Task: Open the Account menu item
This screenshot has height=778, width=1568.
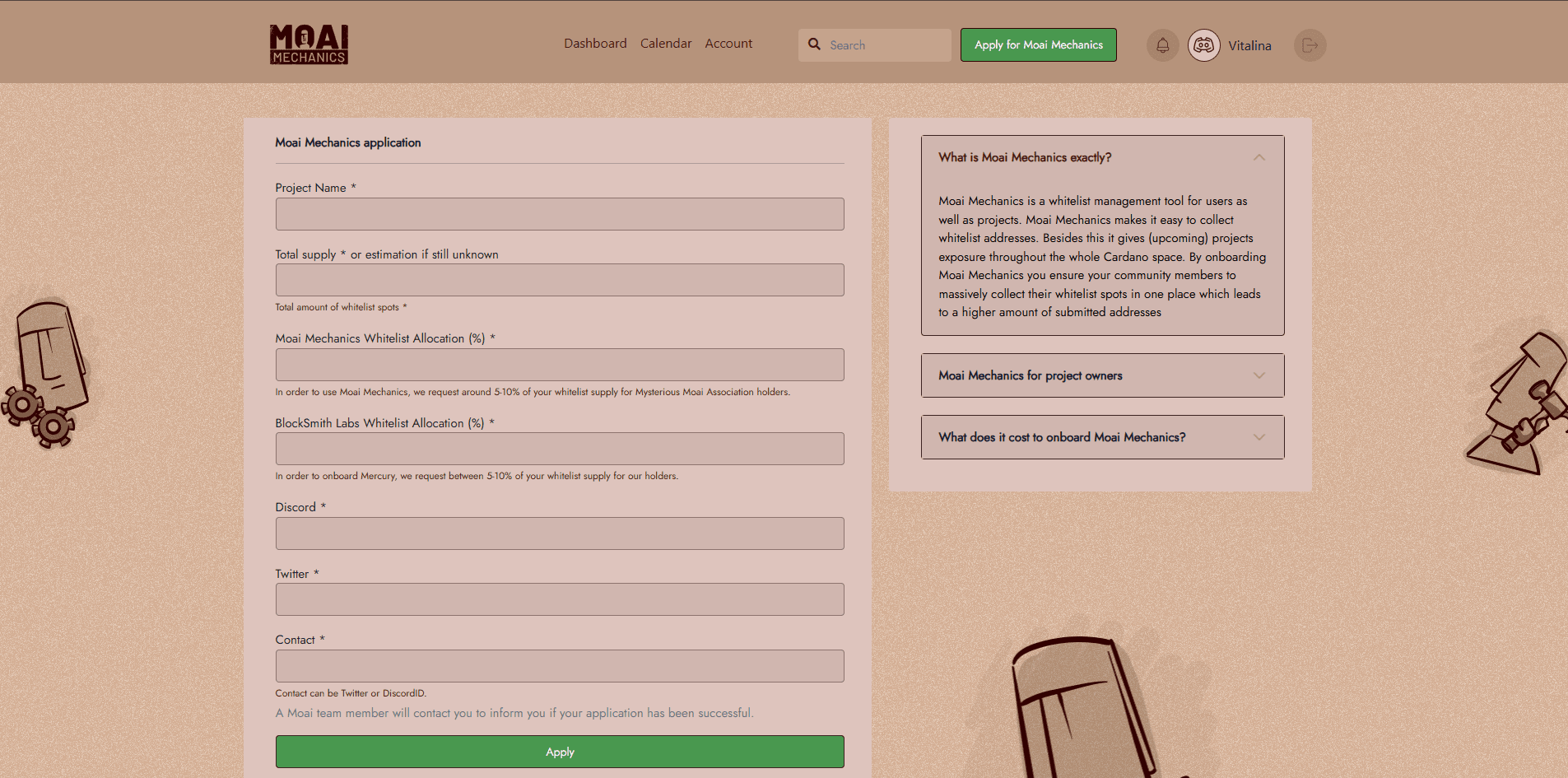Action: point(728,44)
